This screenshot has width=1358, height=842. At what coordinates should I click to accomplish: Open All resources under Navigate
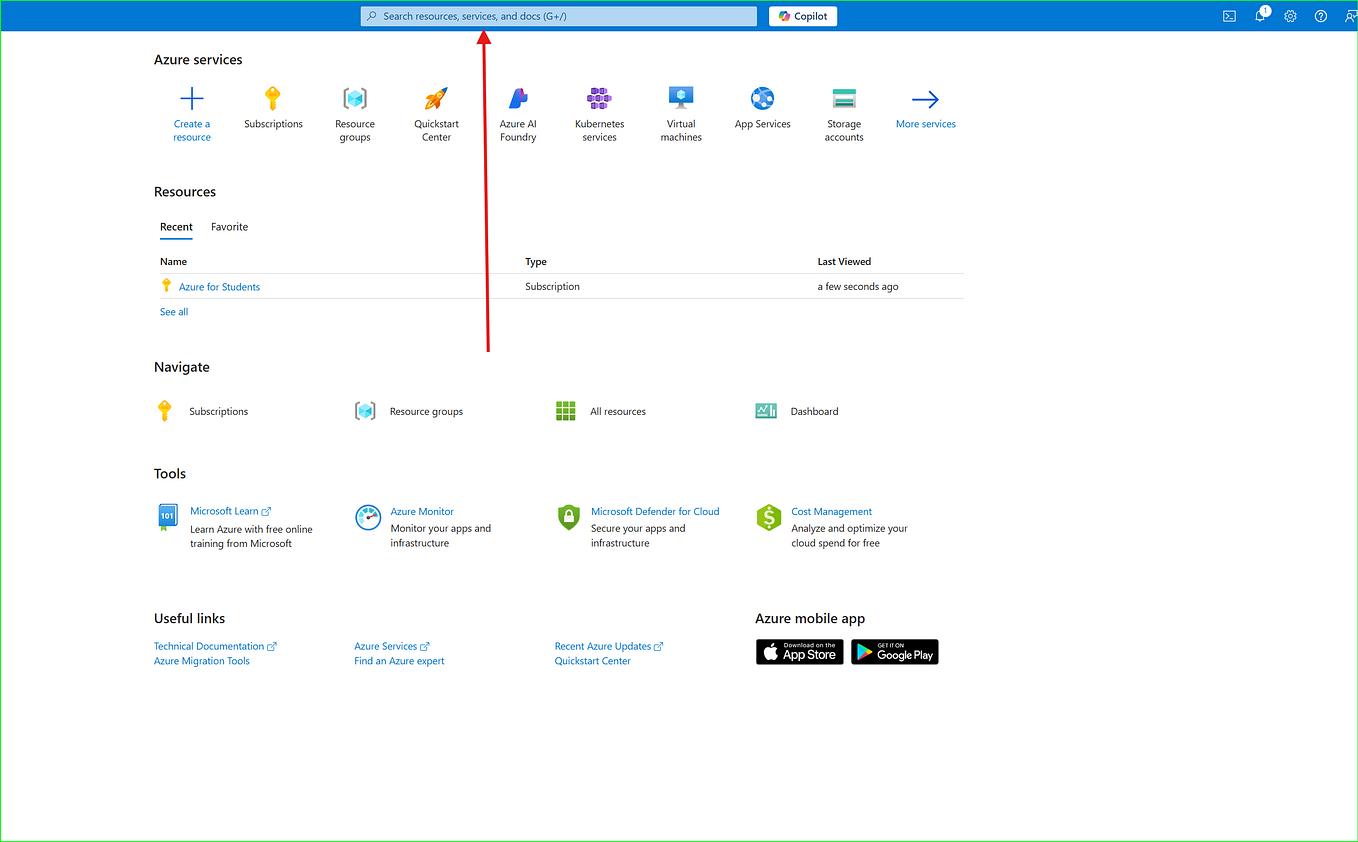pos(565,410)
